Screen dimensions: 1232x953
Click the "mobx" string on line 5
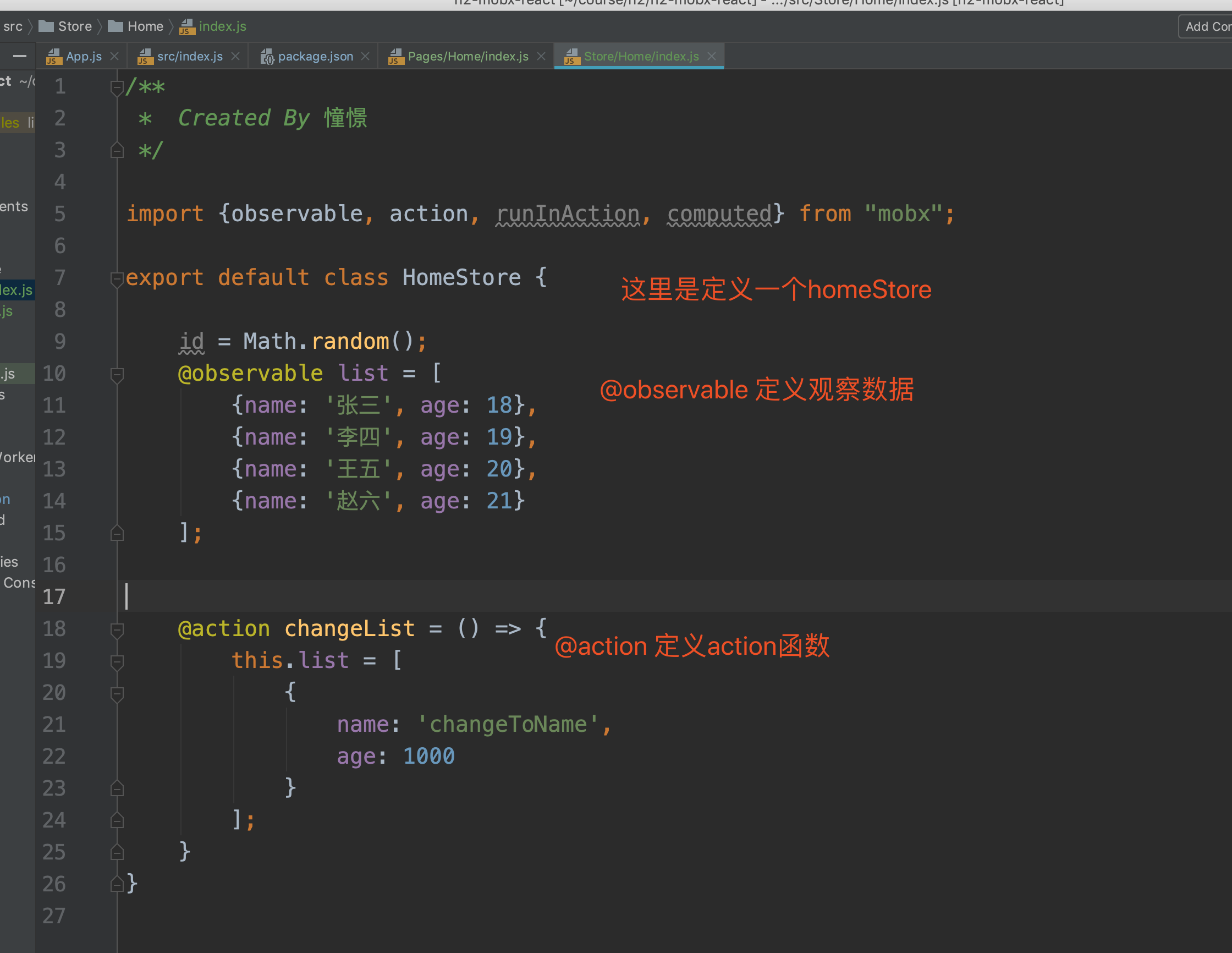(904, 214)
